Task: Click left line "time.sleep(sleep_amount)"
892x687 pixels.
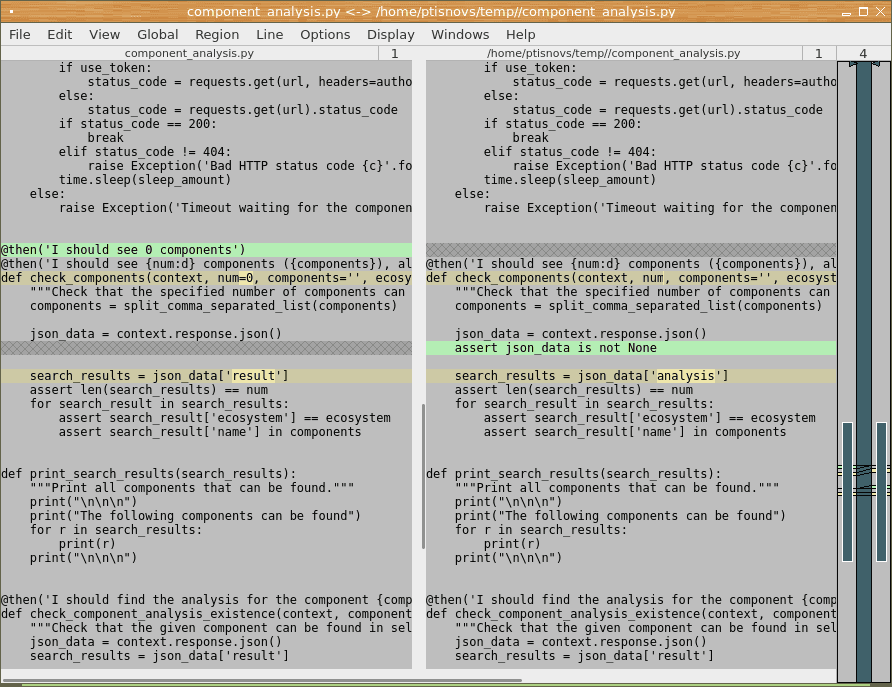Action: (x=145, y=180)
